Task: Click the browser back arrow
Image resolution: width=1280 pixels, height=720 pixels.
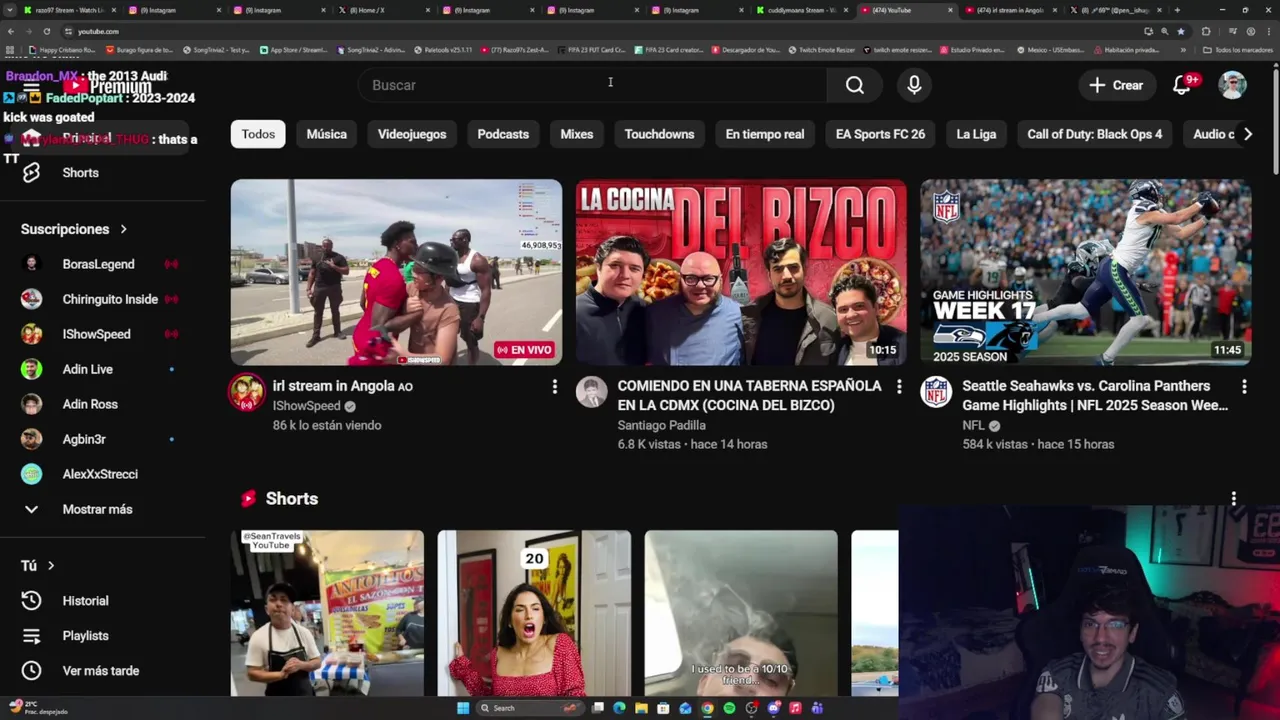Action: point(11,31)
